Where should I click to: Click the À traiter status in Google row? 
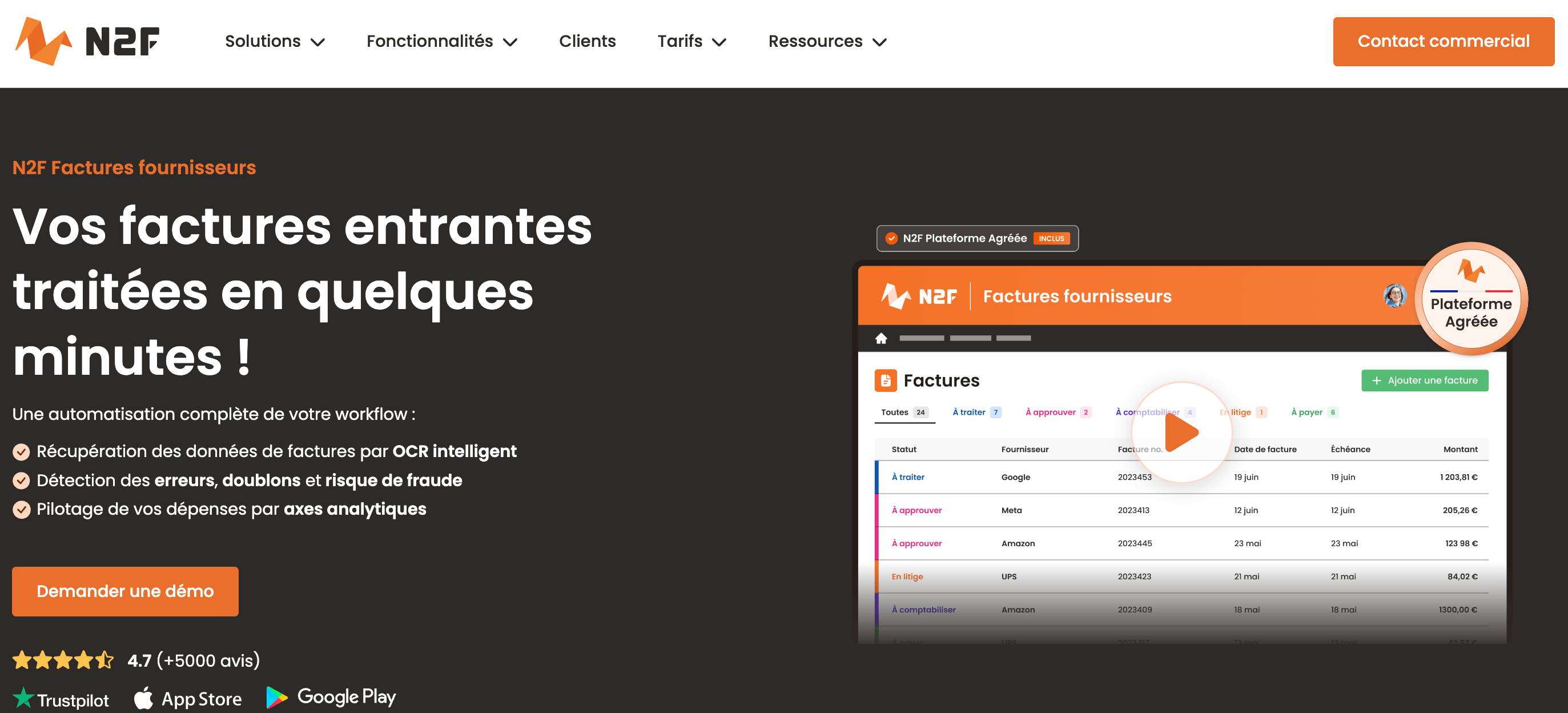[x=907, y=478]
